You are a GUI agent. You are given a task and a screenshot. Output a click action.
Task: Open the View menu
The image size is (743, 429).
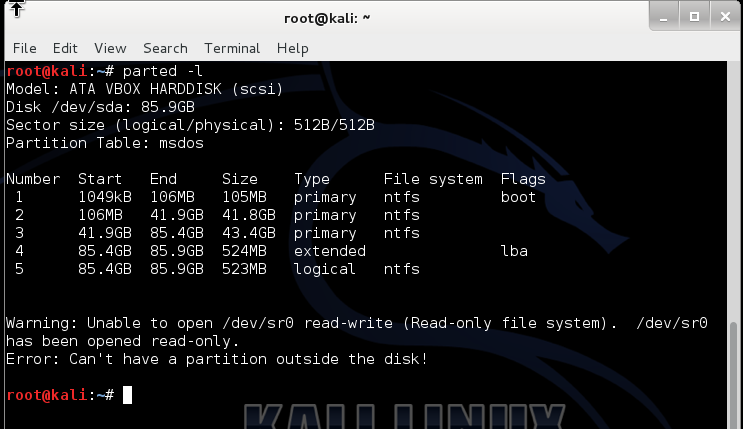[x=110, y=48]
